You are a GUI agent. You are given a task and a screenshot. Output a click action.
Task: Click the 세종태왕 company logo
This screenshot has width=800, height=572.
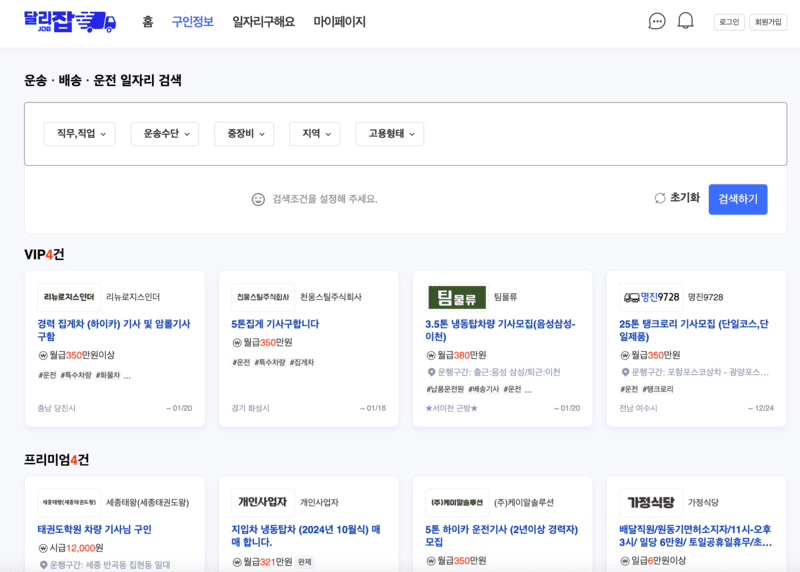[69, 503]
